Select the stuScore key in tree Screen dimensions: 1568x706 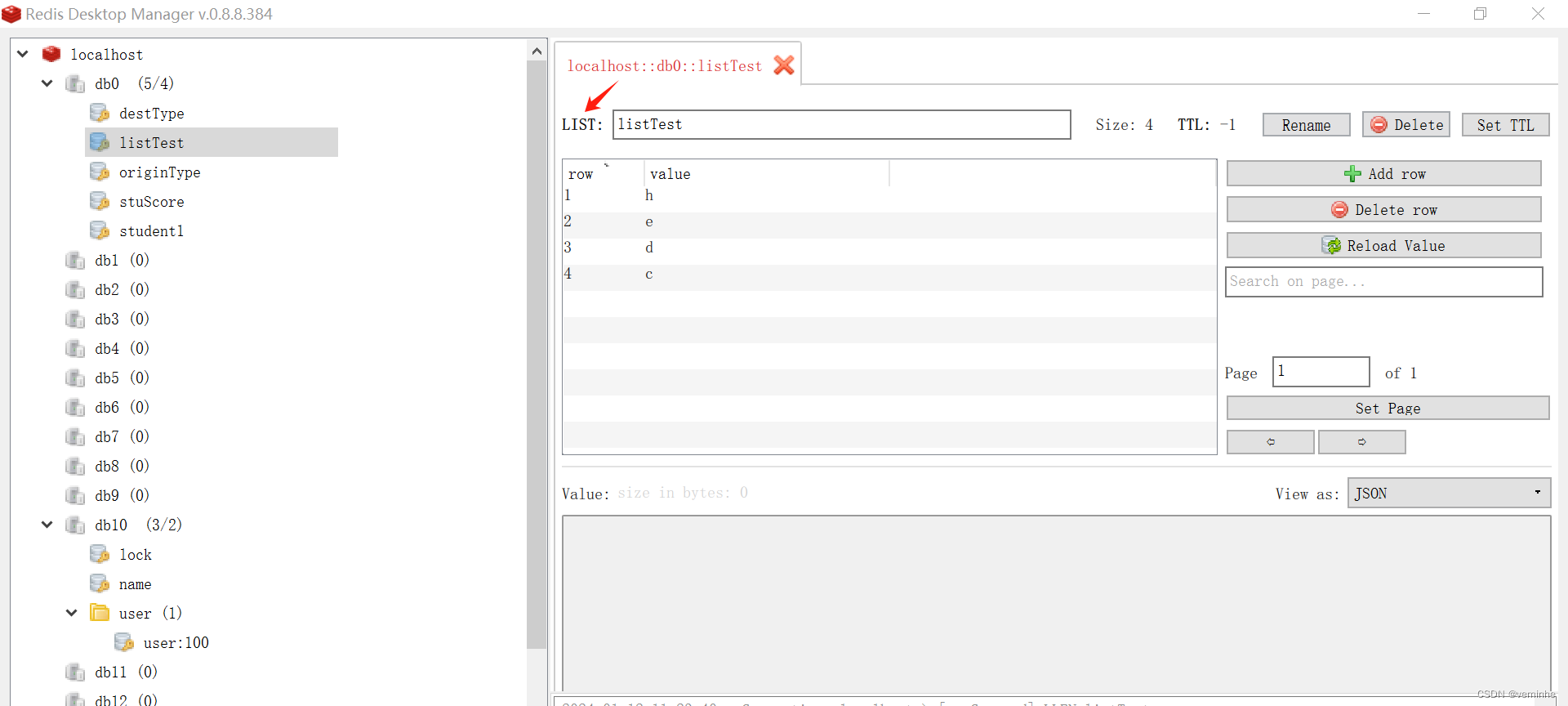click(x=151, y=201)
